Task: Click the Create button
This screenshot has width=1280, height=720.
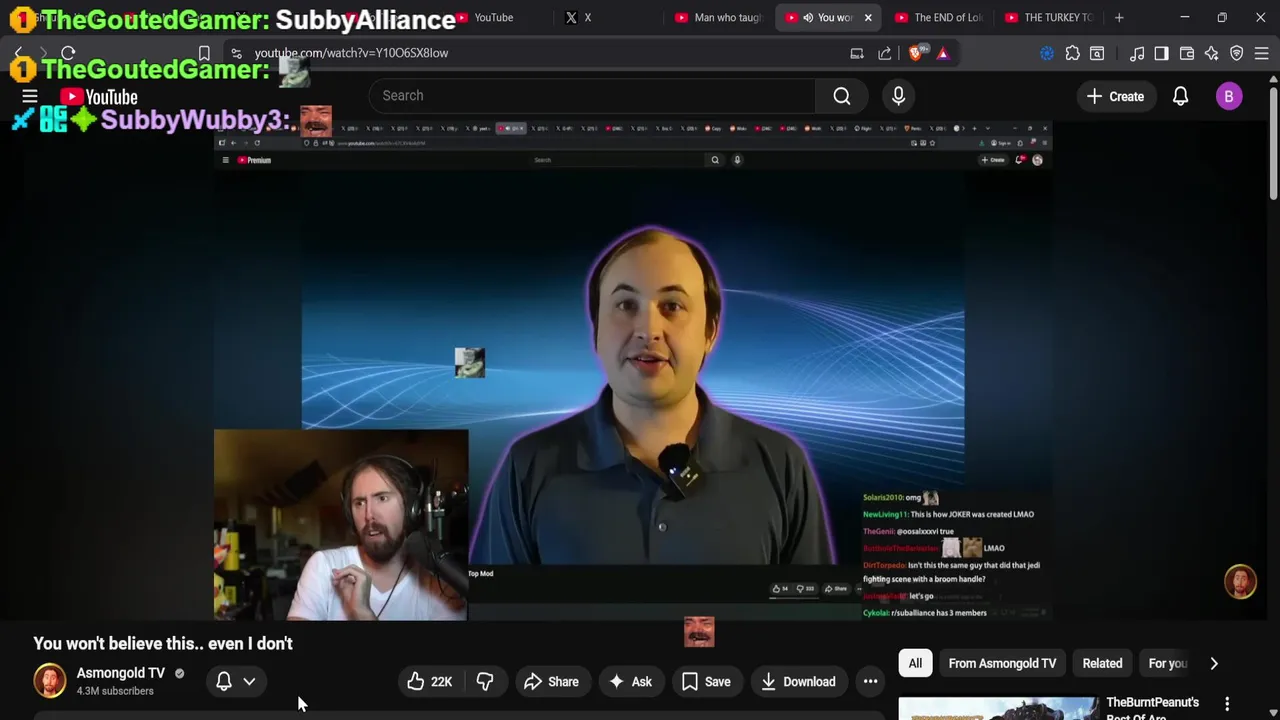Action: click(1115, 96)
